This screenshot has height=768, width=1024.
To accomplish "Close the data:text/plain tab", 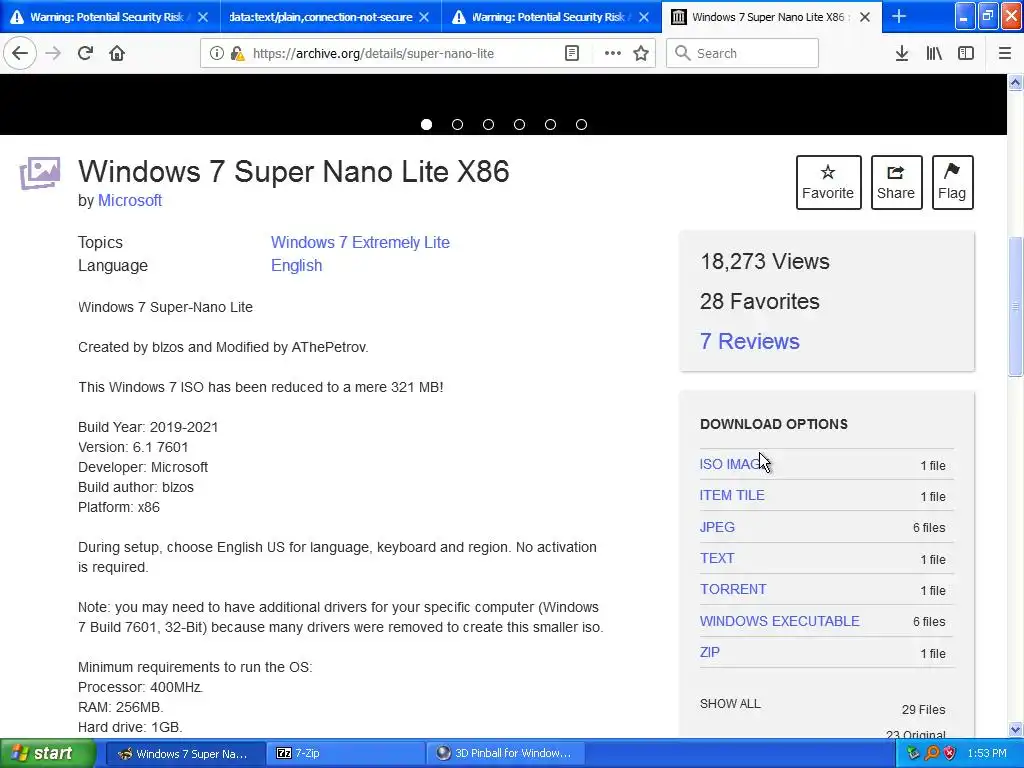I will click(x=424, y=17).
